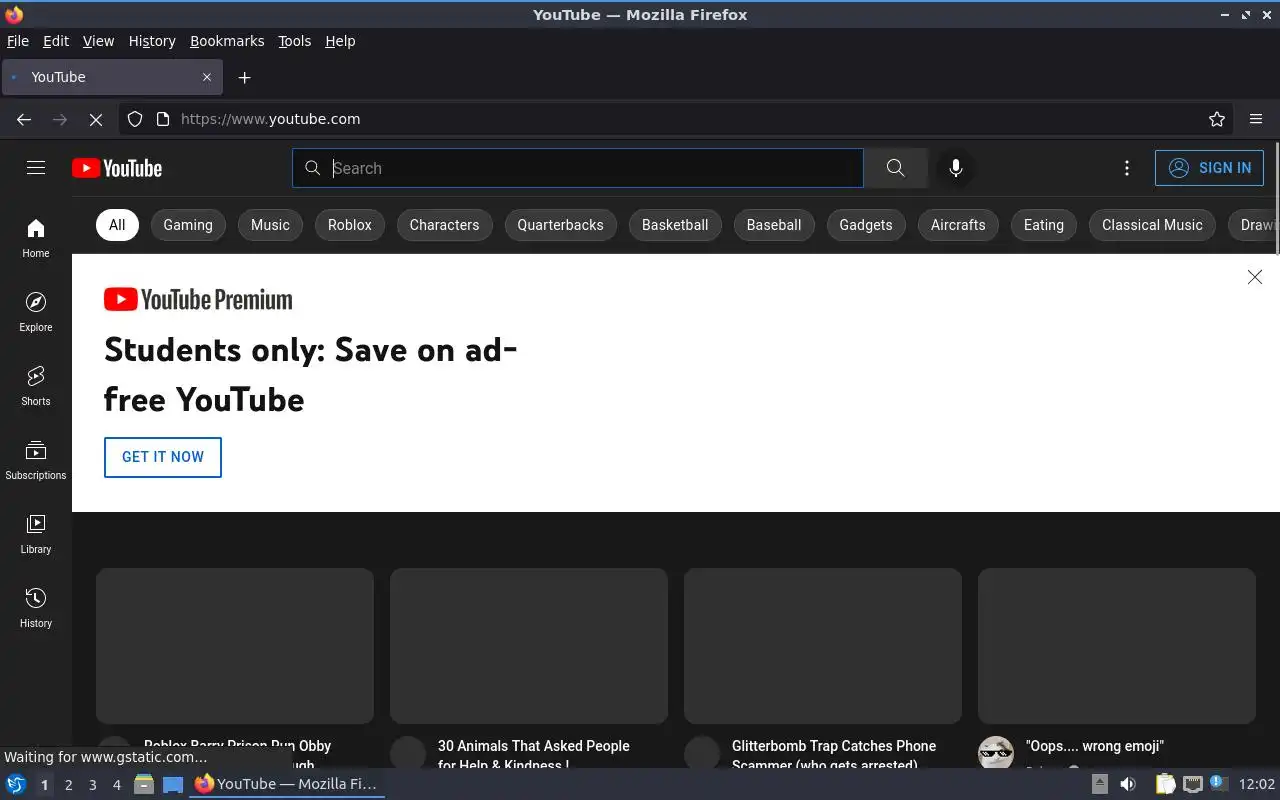Viewport: 1280px width, 800px height.
Task: Open the channel avatar beside "Oops.... wrong emoji"
Action: [x=996, y=752]
